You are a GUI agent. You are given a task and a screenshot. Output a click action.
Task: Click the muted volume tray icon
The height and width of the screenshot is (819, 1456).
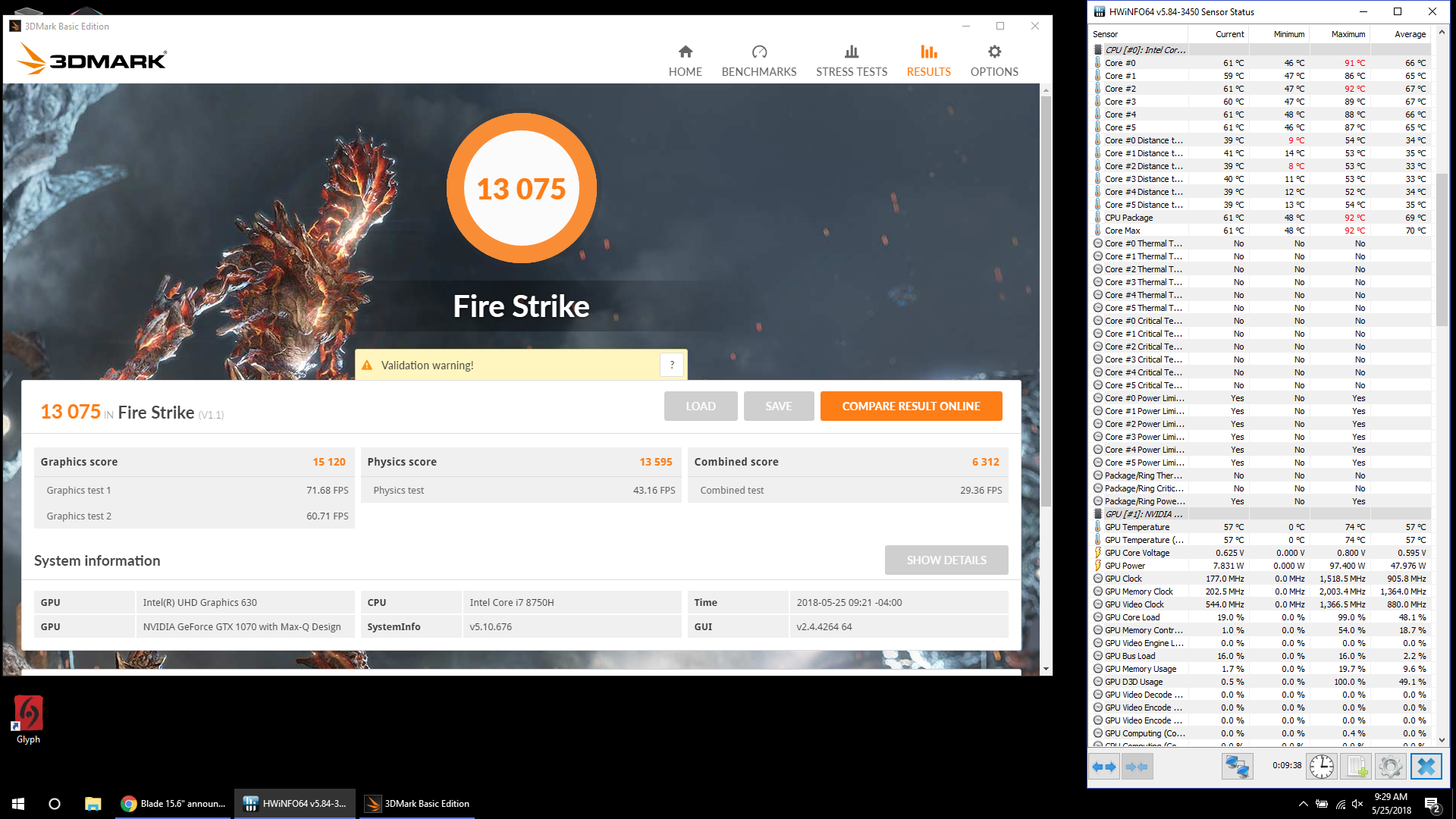click(x=1357, y=804)
